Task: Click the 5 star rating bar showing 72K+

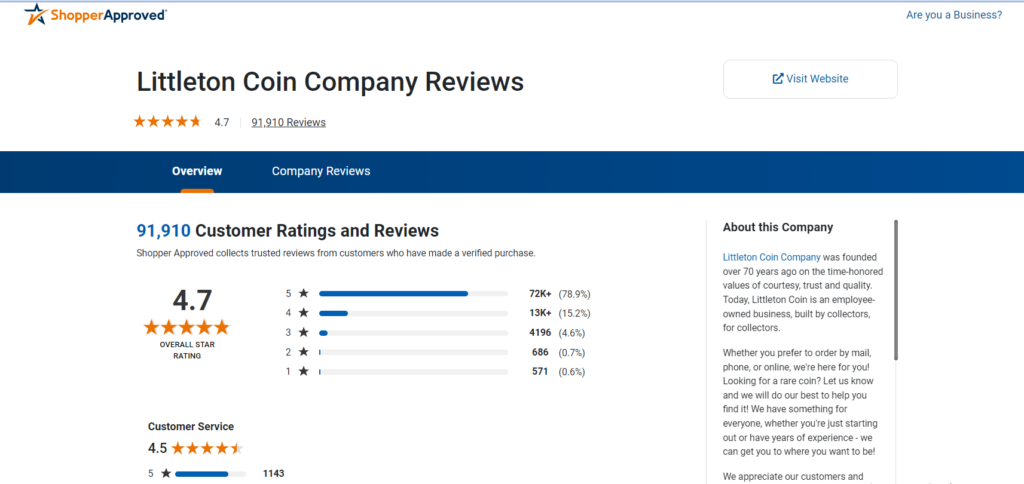Action: pyautogui.click(x=413, y=294)
